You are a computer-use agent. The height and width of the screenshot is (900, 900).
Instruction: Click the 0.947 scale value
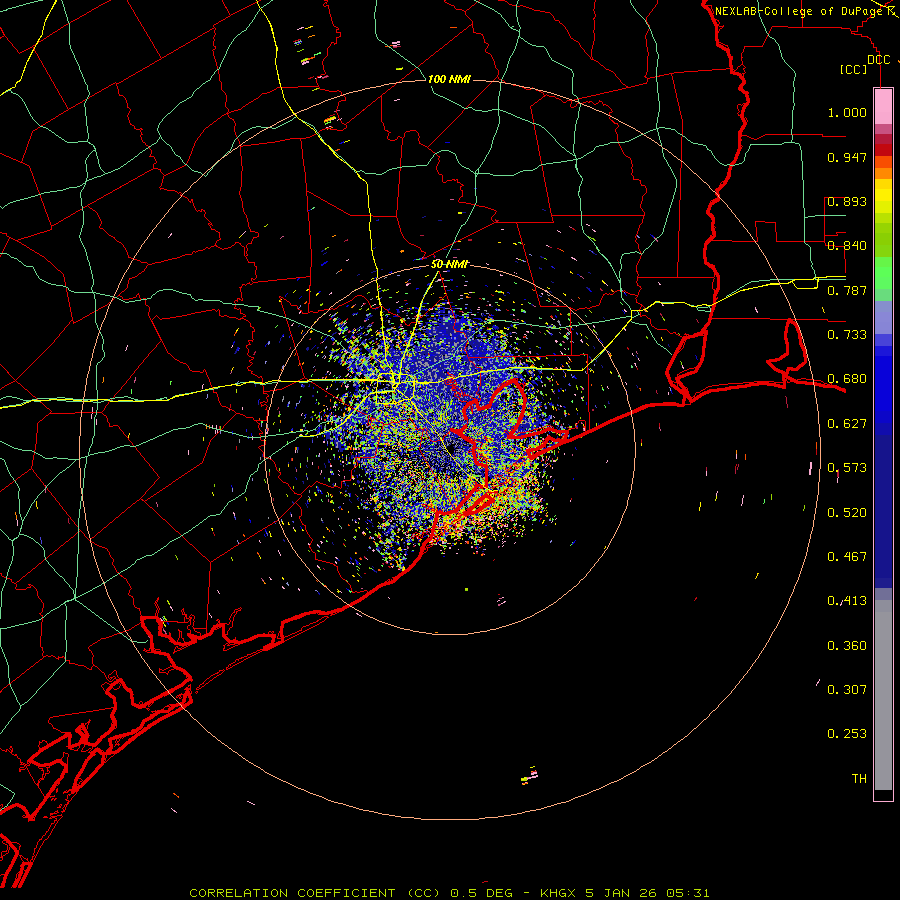point(847,157)
